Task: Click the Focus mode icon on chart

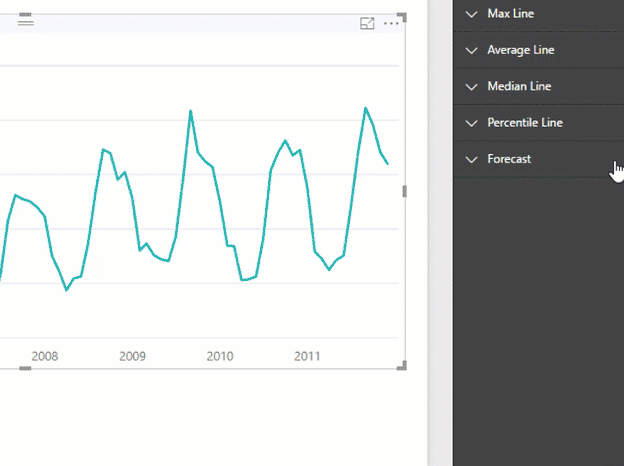Action: 367,23
